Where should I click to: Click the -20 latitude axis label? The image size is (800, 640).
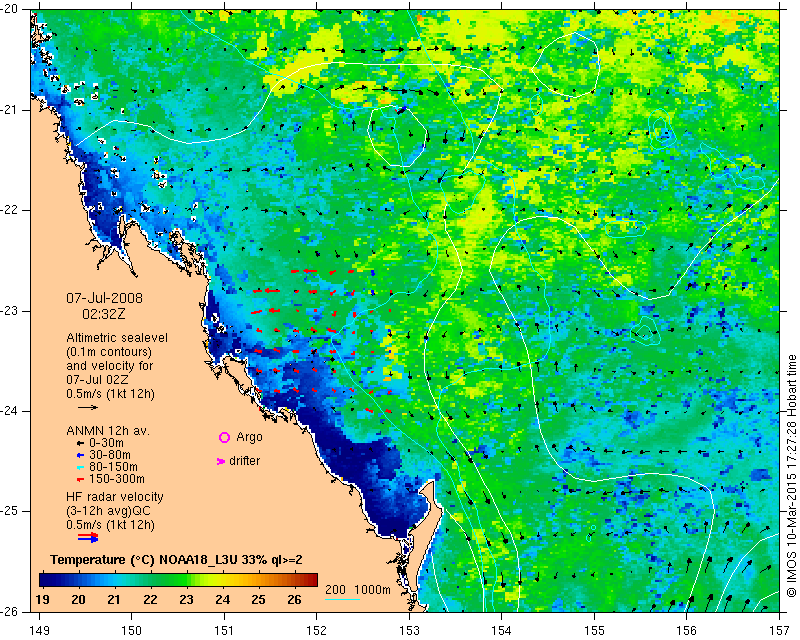9,9
